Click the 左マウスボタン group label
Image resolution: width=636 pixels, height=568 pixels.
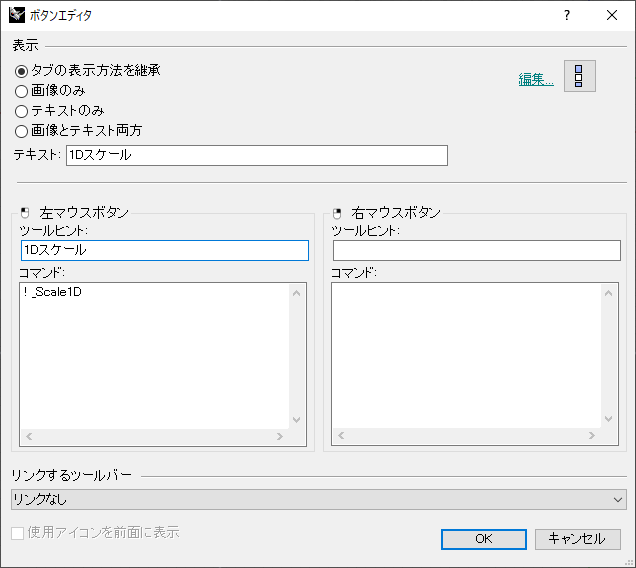point(84,213)
